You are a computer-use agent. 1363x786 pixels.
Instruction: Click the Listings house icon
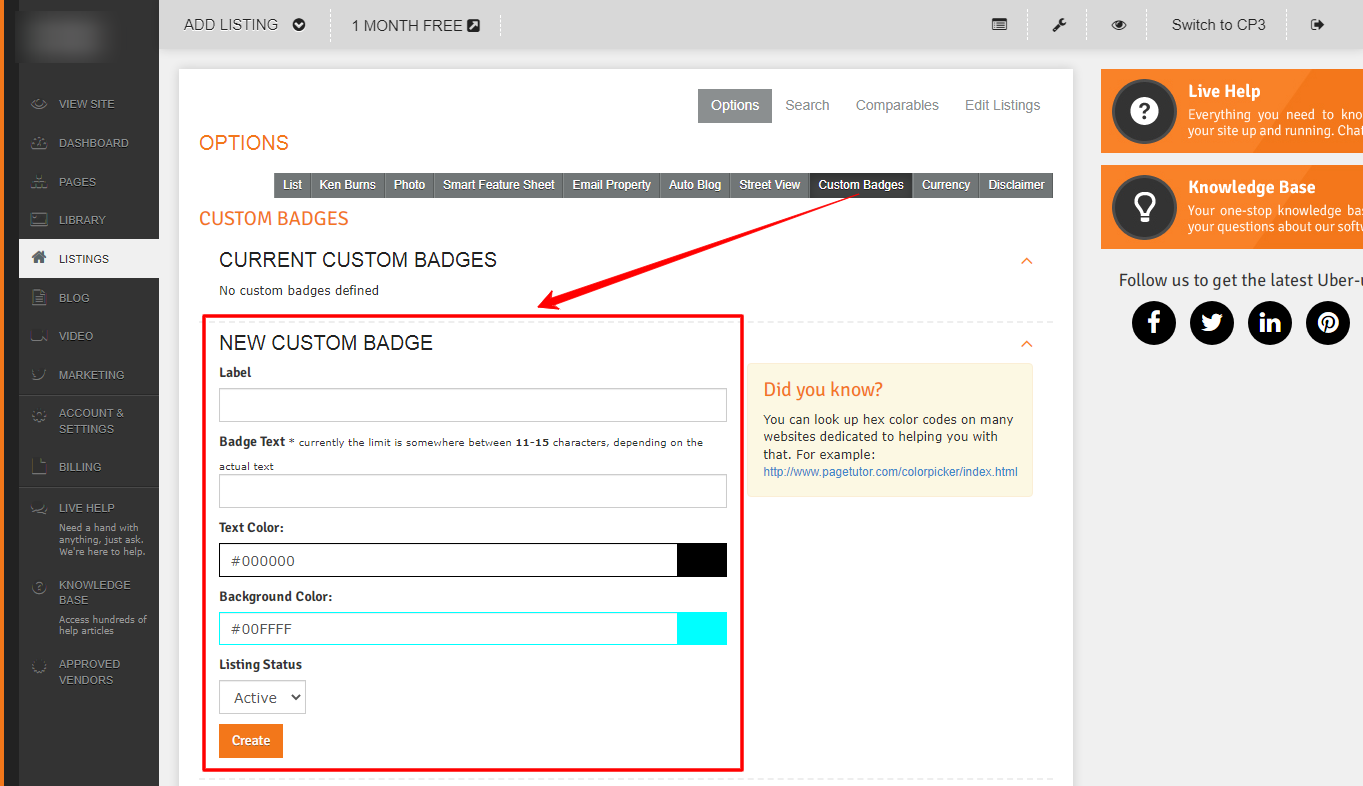click(39, 258)
